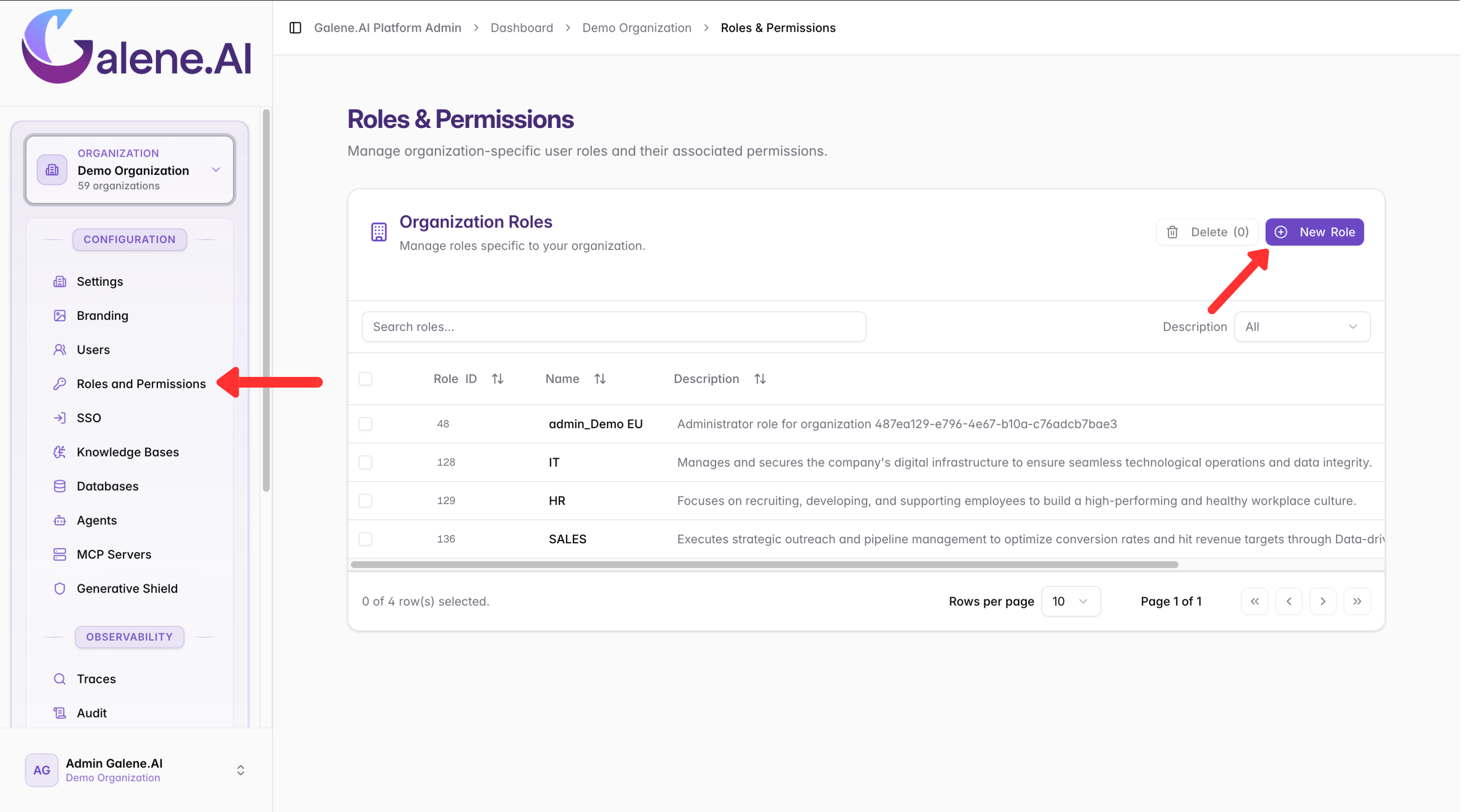This screenshot has height=812, width=1464.
Task: Select the Branding icon in the sidebar
Action: (x=60, y=315)
